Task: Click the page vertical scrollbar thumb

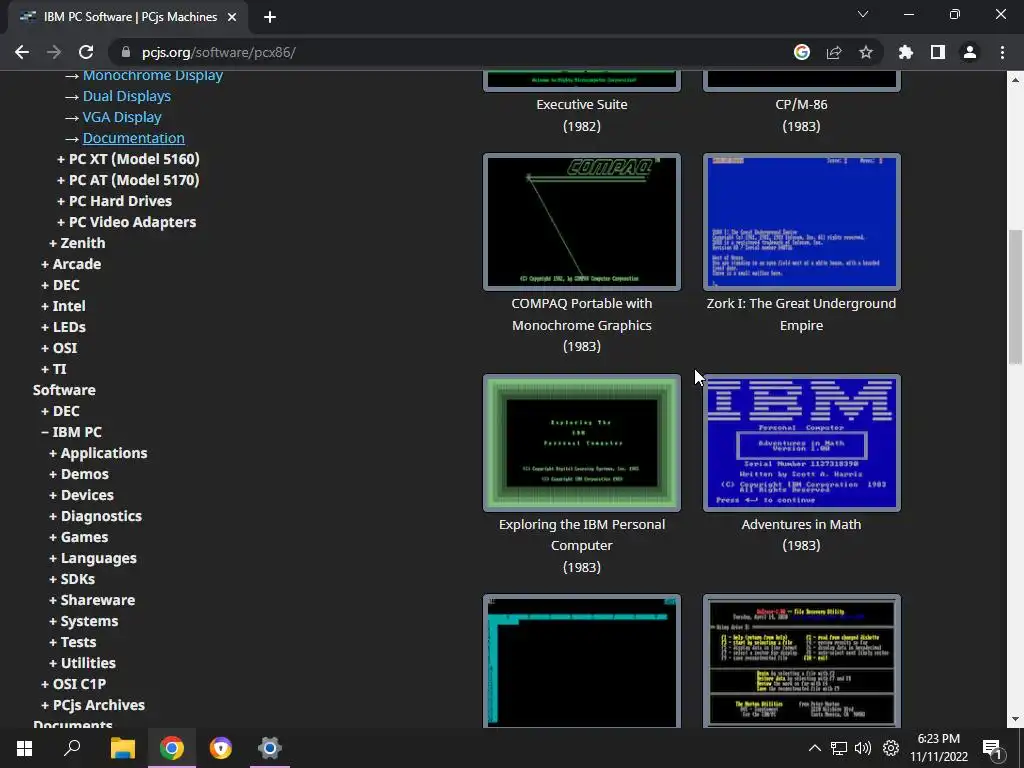Action: point(1015,296)
